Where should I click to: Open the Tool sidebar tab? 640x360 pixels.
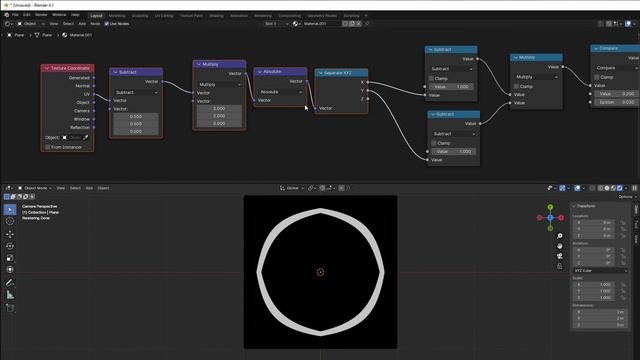pos(636,225)
